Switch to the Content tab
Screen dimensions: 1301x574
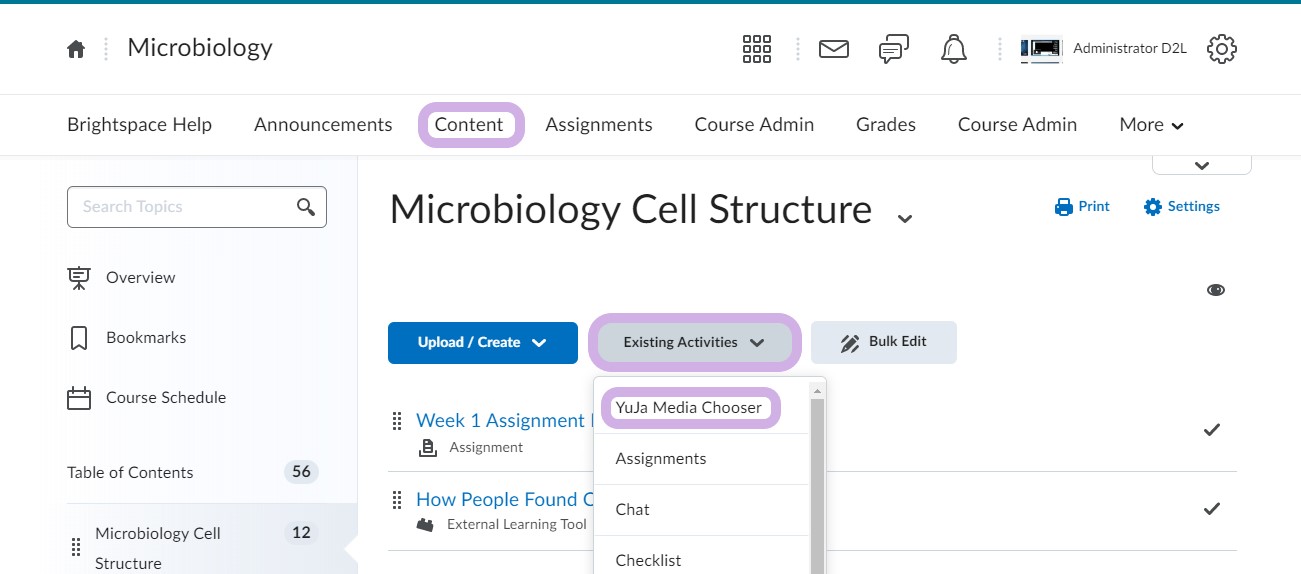(x=469, y=125)
